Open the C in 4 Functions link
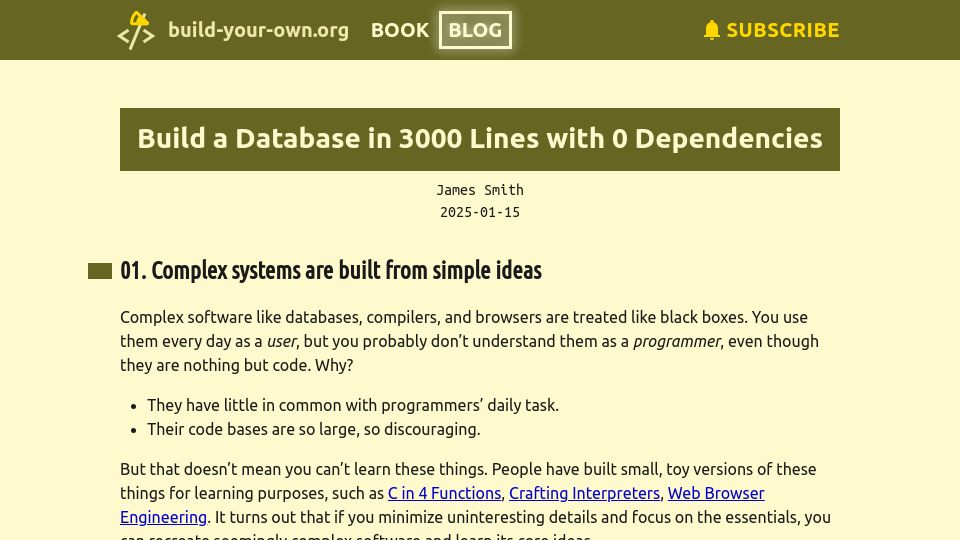Viewport: 960px width, 540px height. [x=444, y=493]
